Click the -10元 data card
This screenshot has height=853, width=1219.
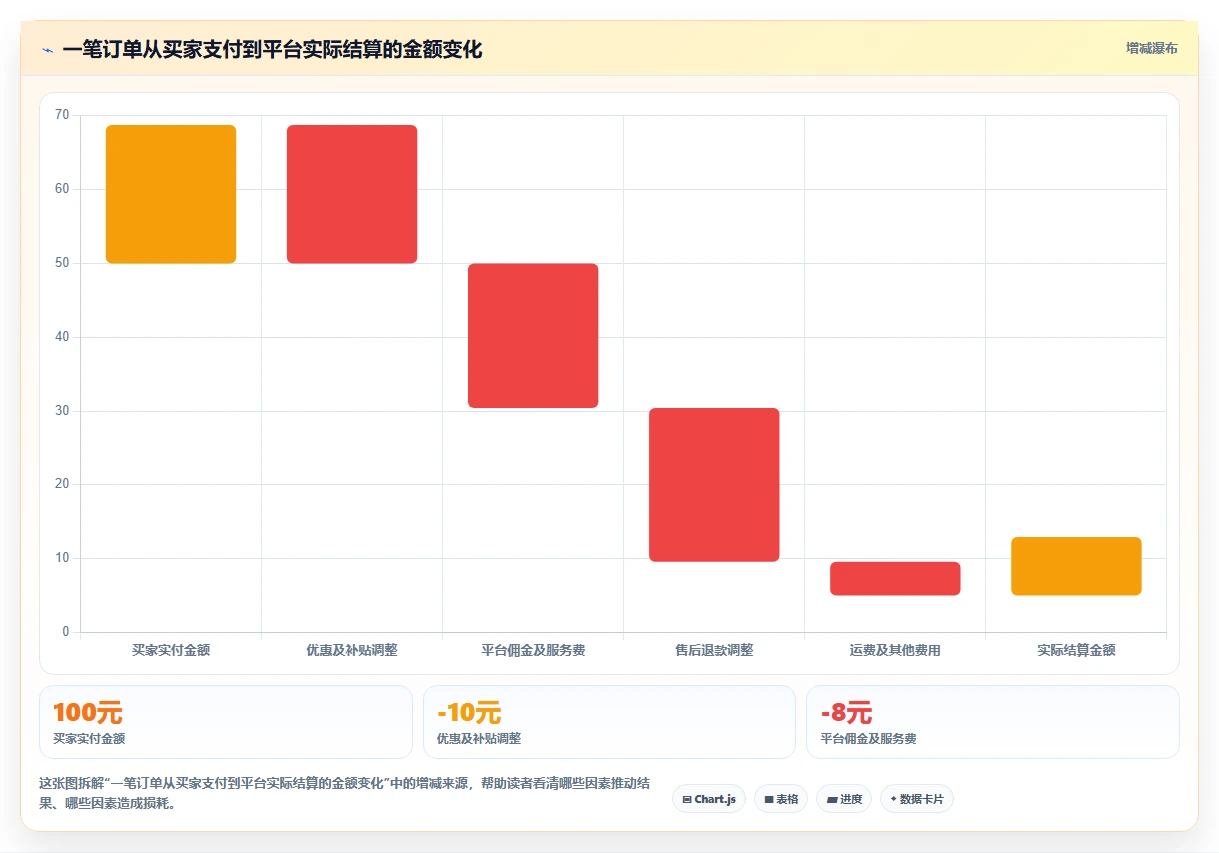tap(609, 722)
